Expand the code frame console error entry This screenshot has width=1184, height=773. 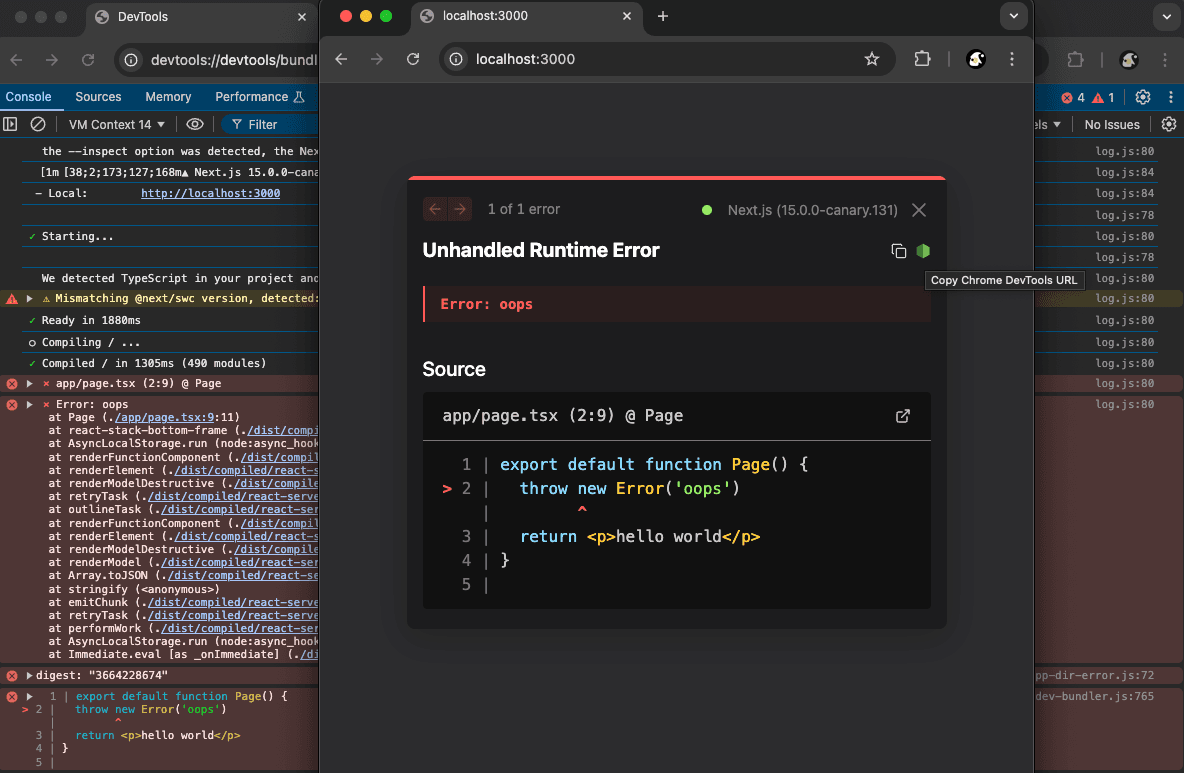point(29,696)
